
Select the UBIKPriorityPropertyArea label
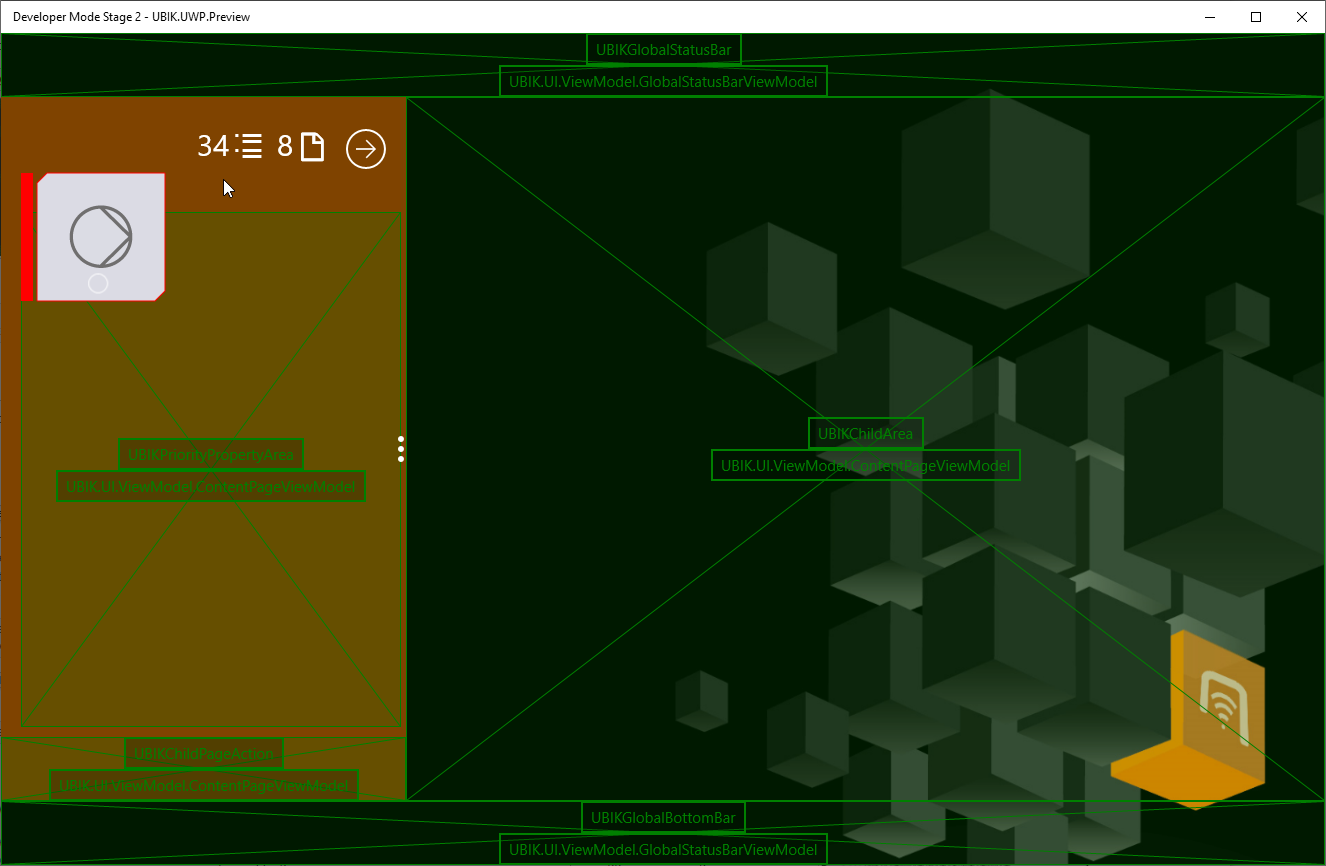tap(211, 455)
